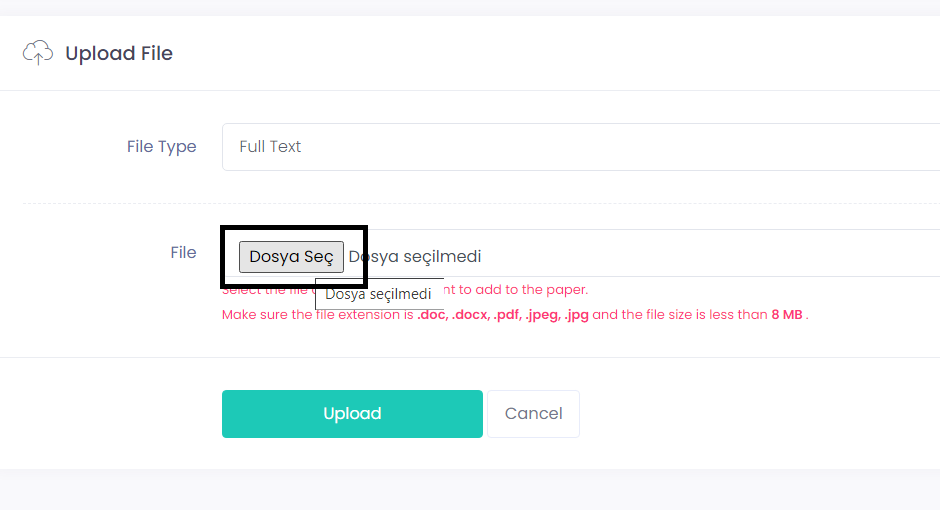The width and height of the screenshot is (940, 510).
Task: Click the Full Text value in File Type
Action: click(x=270, y=147)
